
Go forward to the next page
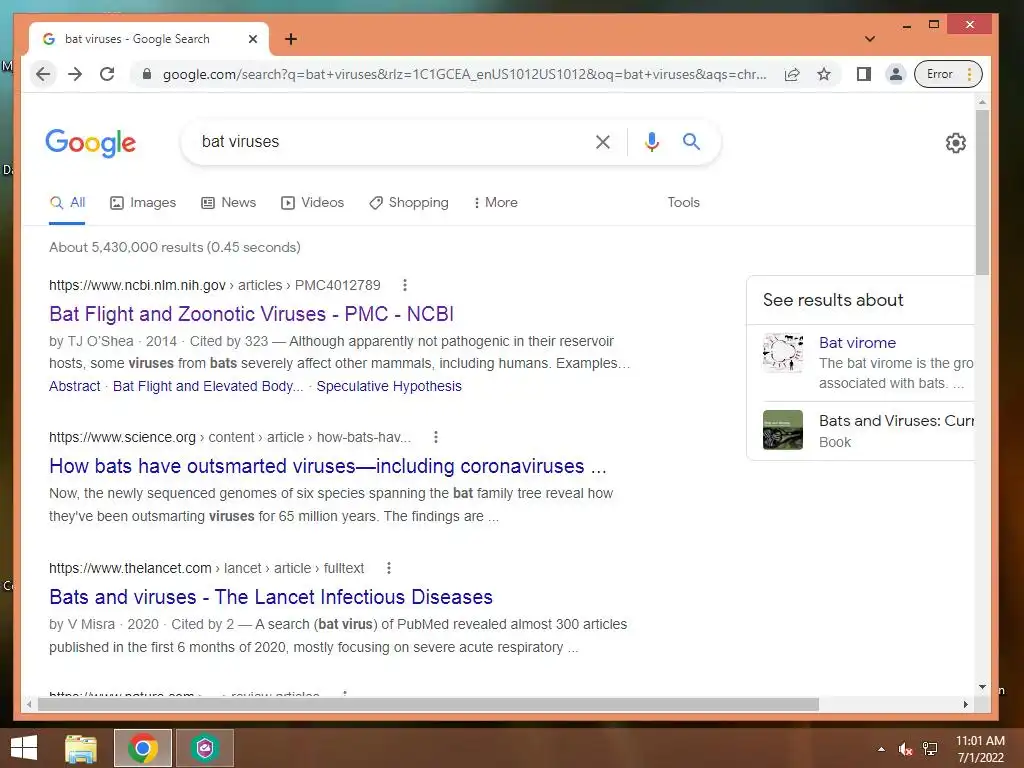(75, 74)
